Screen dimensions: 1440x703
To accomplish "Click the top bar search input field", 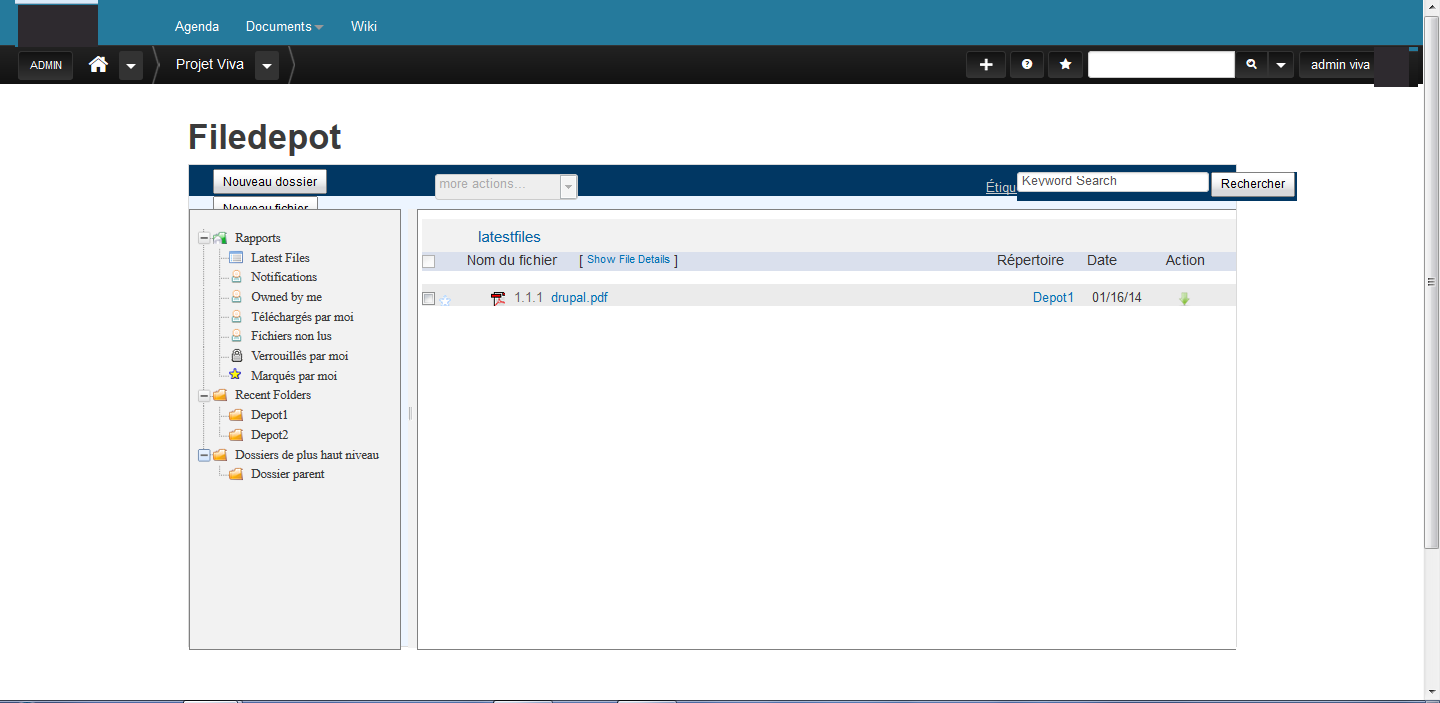I will 1161,65.
